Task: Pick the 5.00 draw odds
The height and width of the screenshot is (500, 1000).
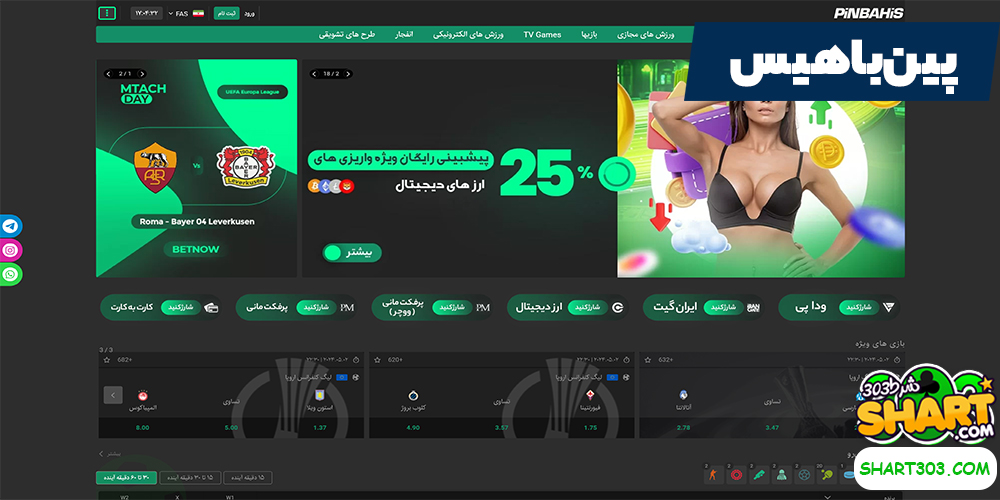Action: (x=231, y=427)
